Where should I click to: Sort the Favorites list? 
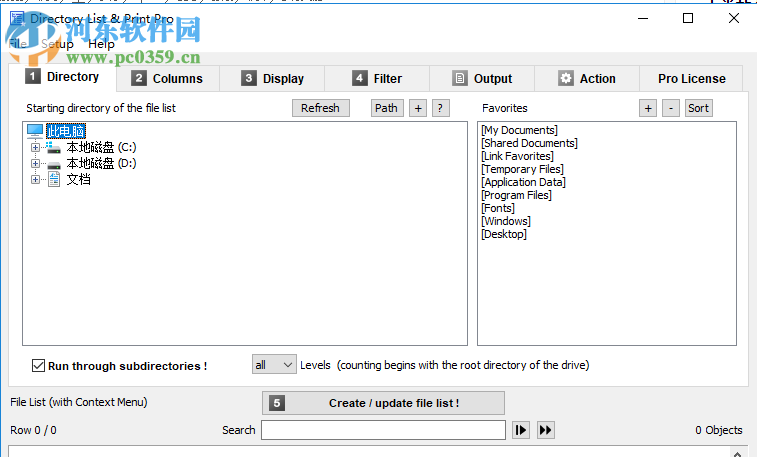tap(699, 108)
